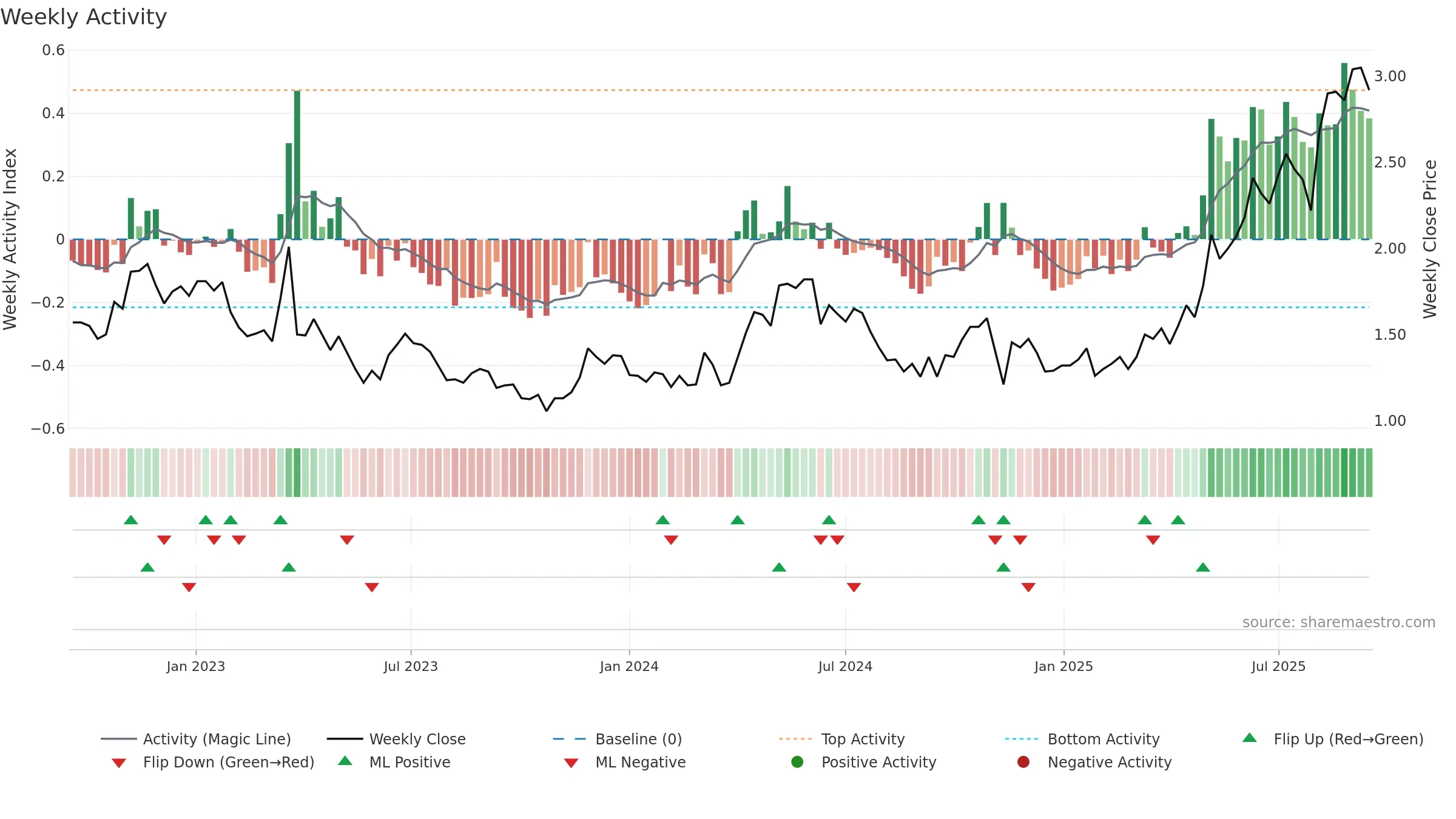Click the highest green bar near chart's right end
The image size is (1456, 819).
(x=1344, y=151)
